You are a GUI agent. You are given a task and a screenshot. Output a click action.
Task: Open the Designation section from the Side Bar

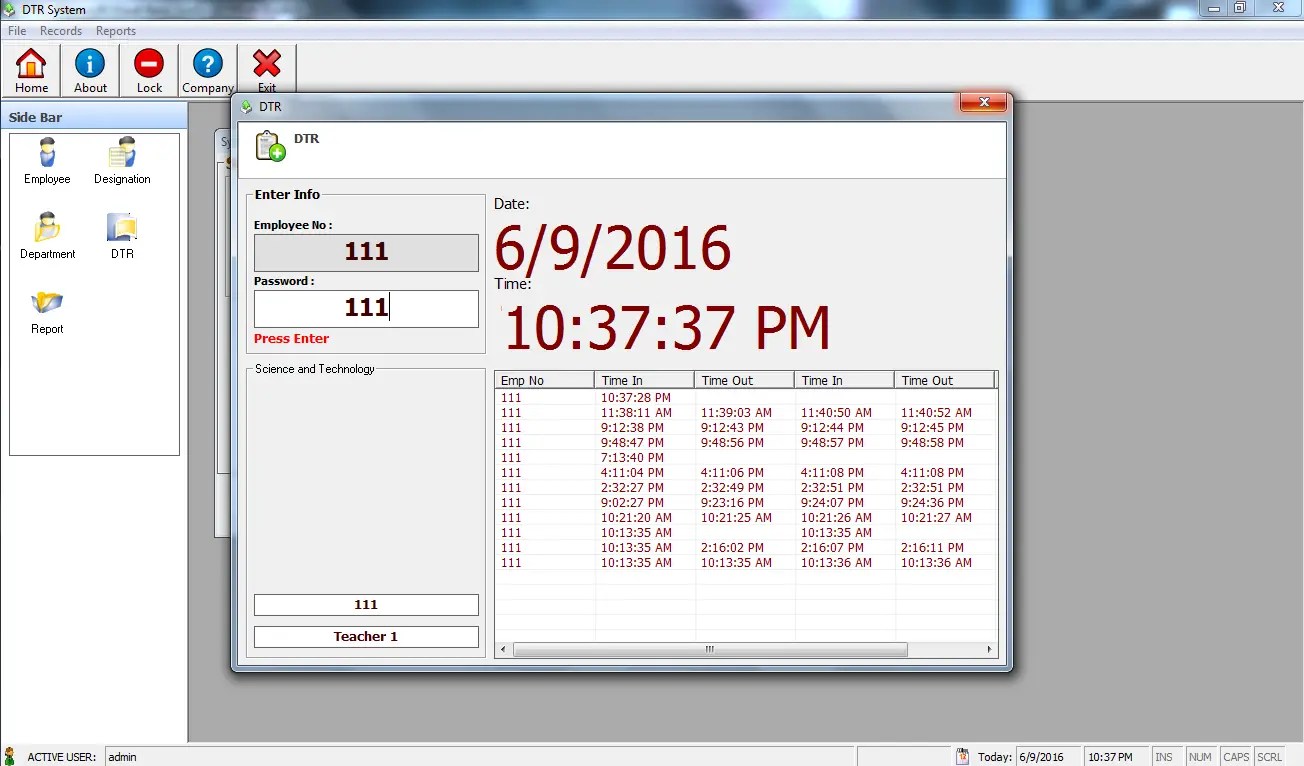coord(121,160)
